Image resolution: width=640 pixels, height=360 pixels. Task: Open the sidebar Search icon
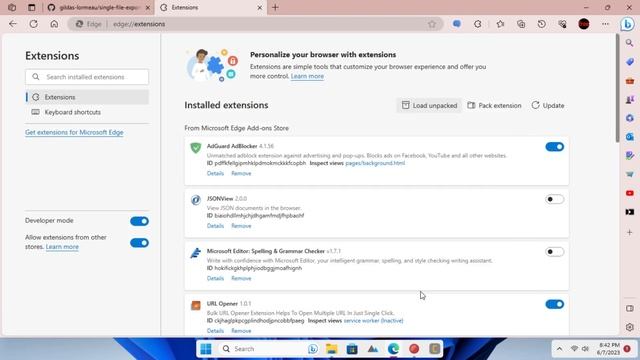630,43
